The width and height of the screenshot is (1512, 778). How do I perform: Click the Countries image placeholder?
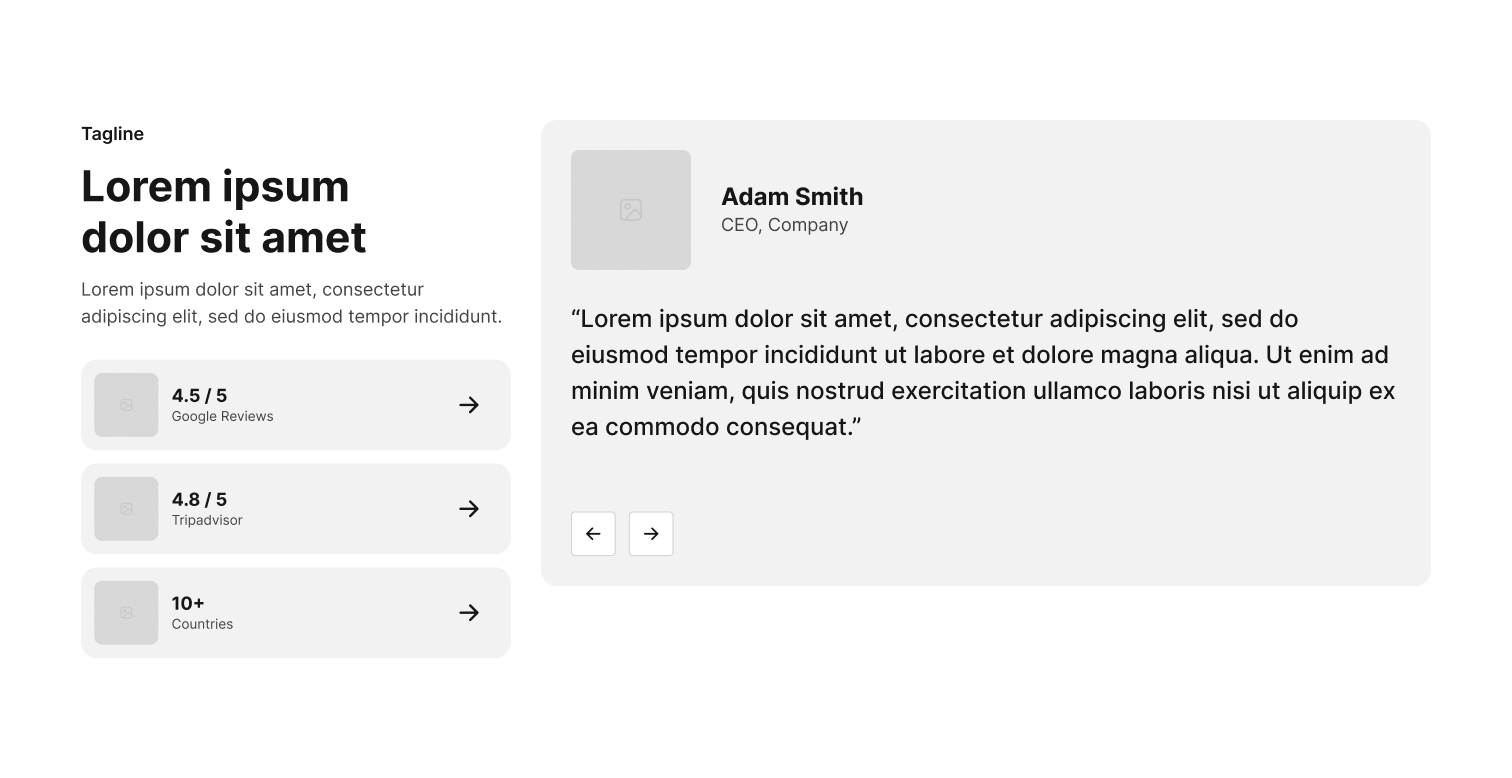click(x=126, y=613)
